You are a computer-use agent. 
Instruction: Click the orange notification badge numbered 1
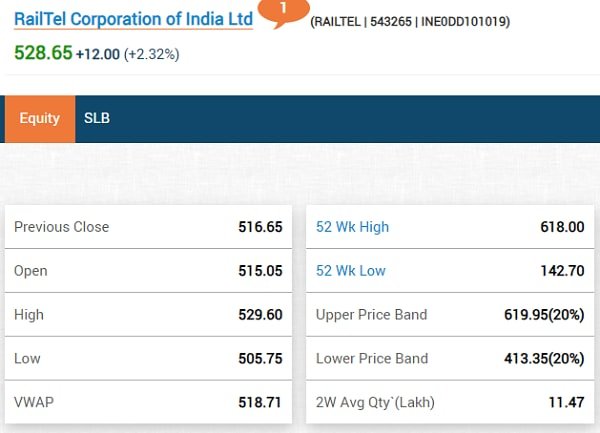(284, 9)
